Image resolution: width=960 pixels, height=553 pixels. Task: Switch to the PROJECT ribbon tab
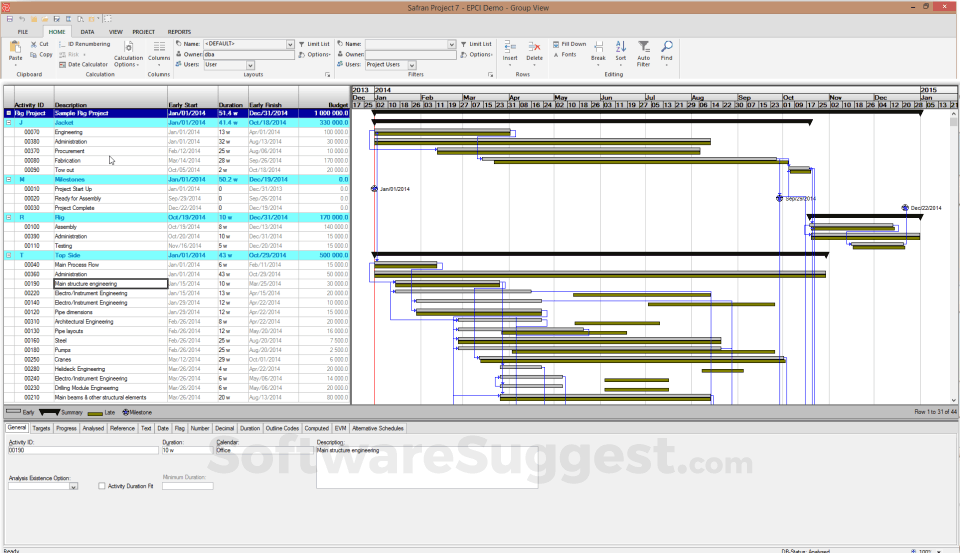tap(143, 32)
